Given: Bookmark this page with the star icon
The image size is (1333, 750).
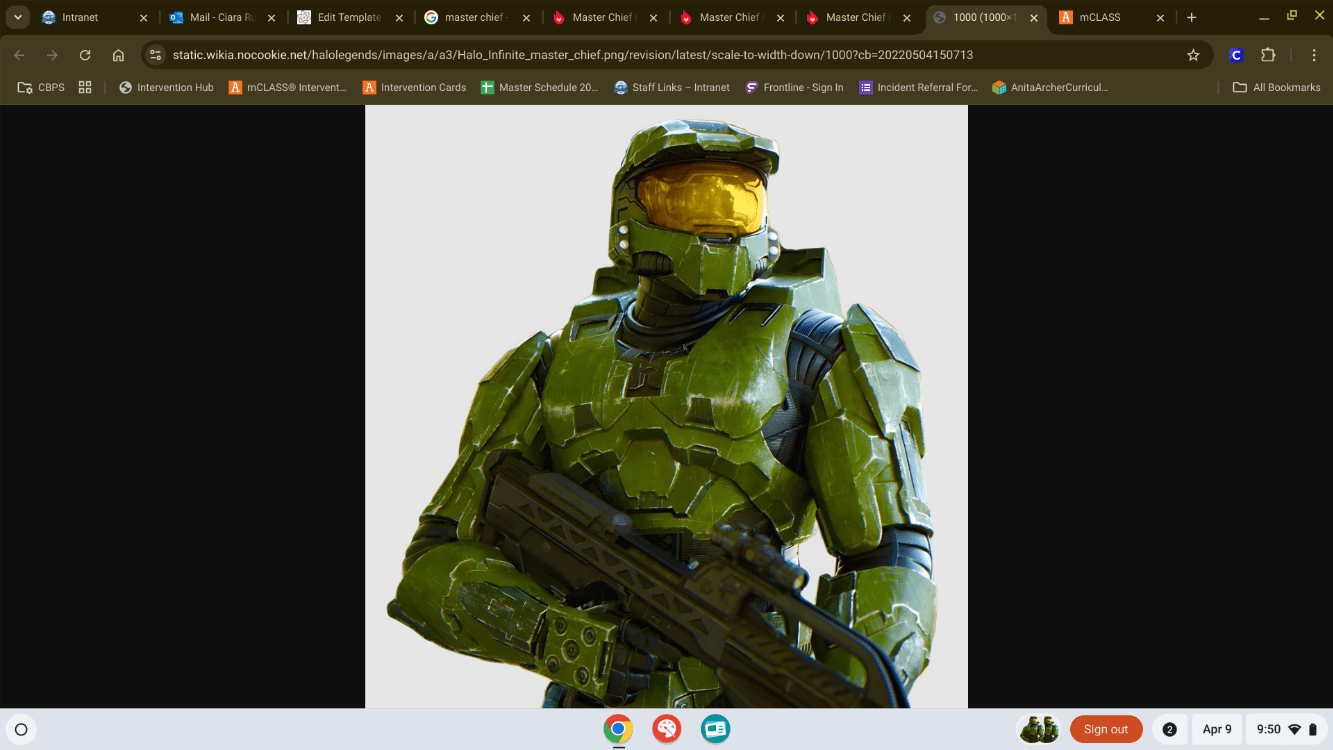Looking at the screenshot, I should (x=1193, y=55).
